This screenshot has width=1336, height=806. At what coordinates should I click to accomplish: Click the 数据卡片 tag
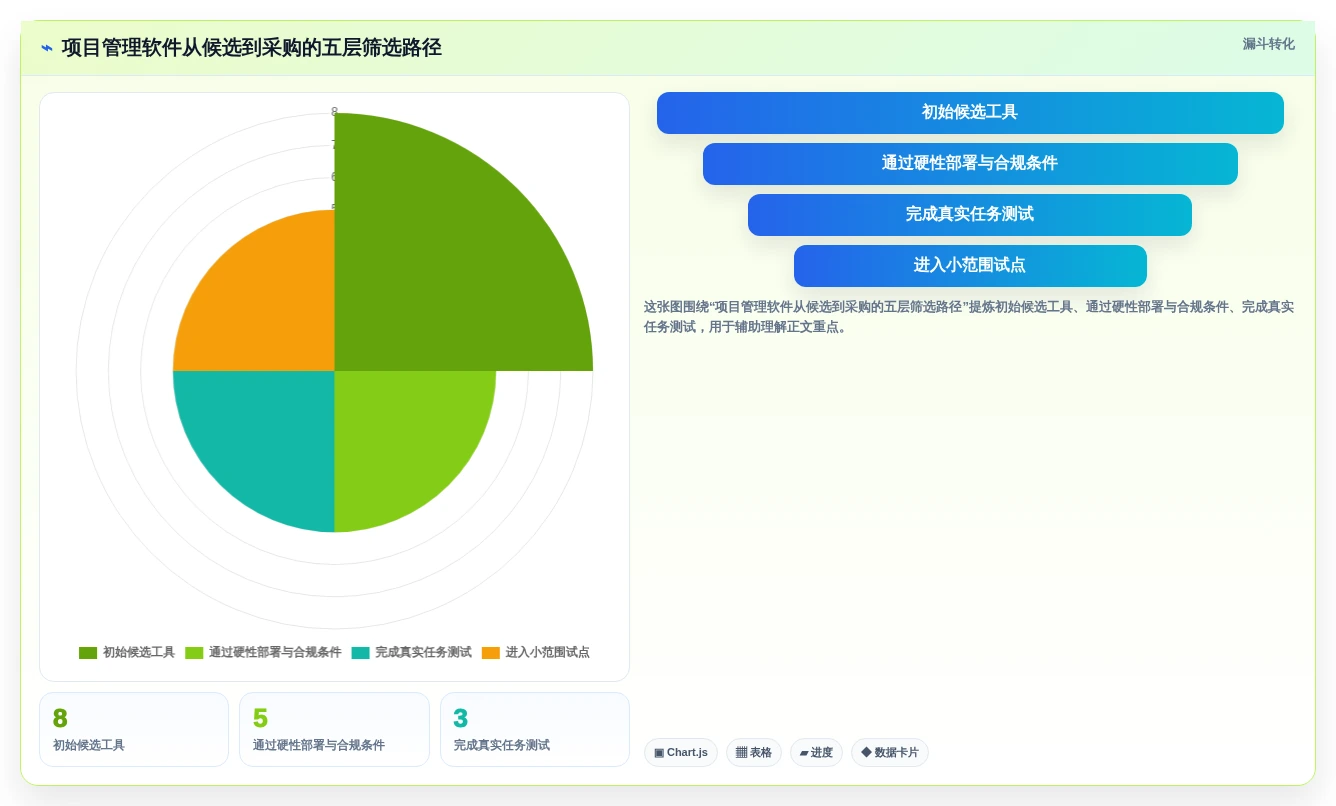[890, 753]
